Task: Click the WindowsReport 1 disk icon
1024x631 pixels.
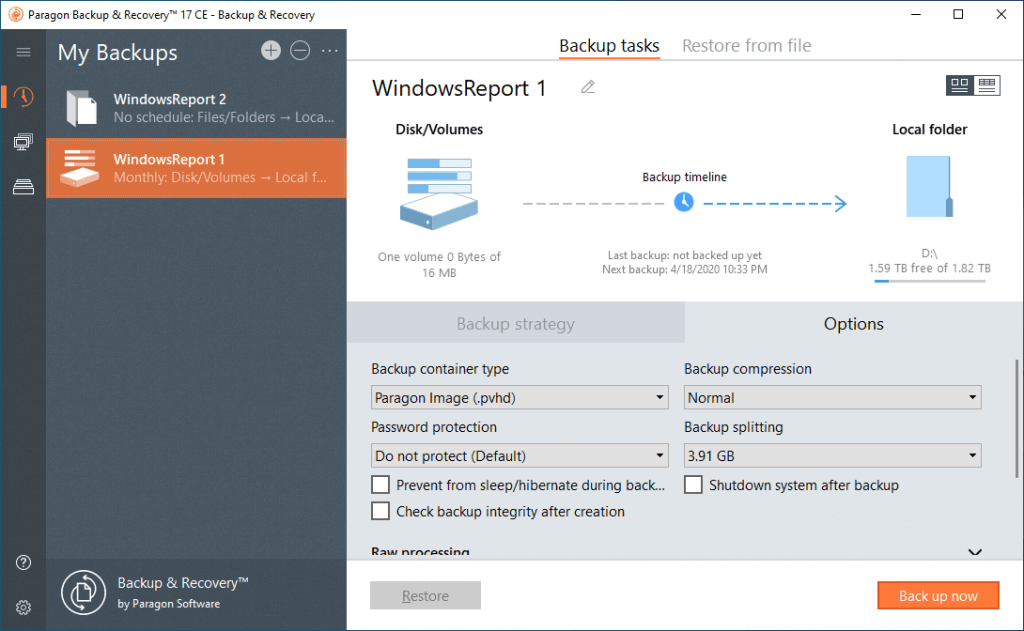Action: point(80,168)
